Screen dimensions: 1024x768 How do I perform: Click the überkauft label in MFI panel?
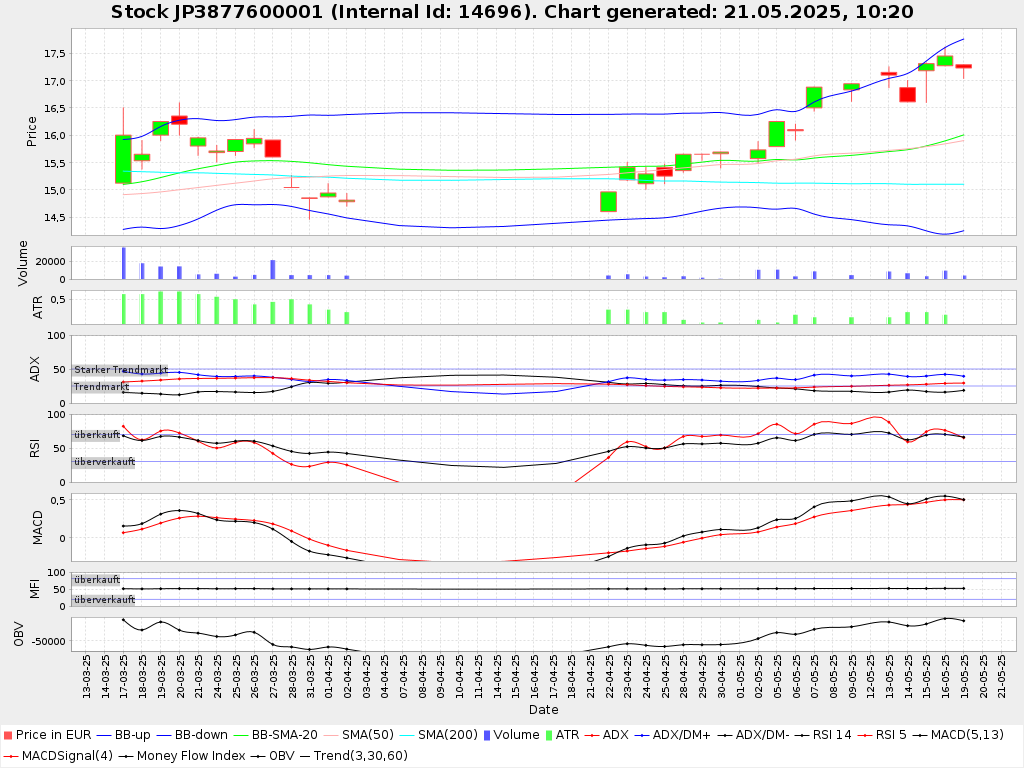(x=97, y=579)
